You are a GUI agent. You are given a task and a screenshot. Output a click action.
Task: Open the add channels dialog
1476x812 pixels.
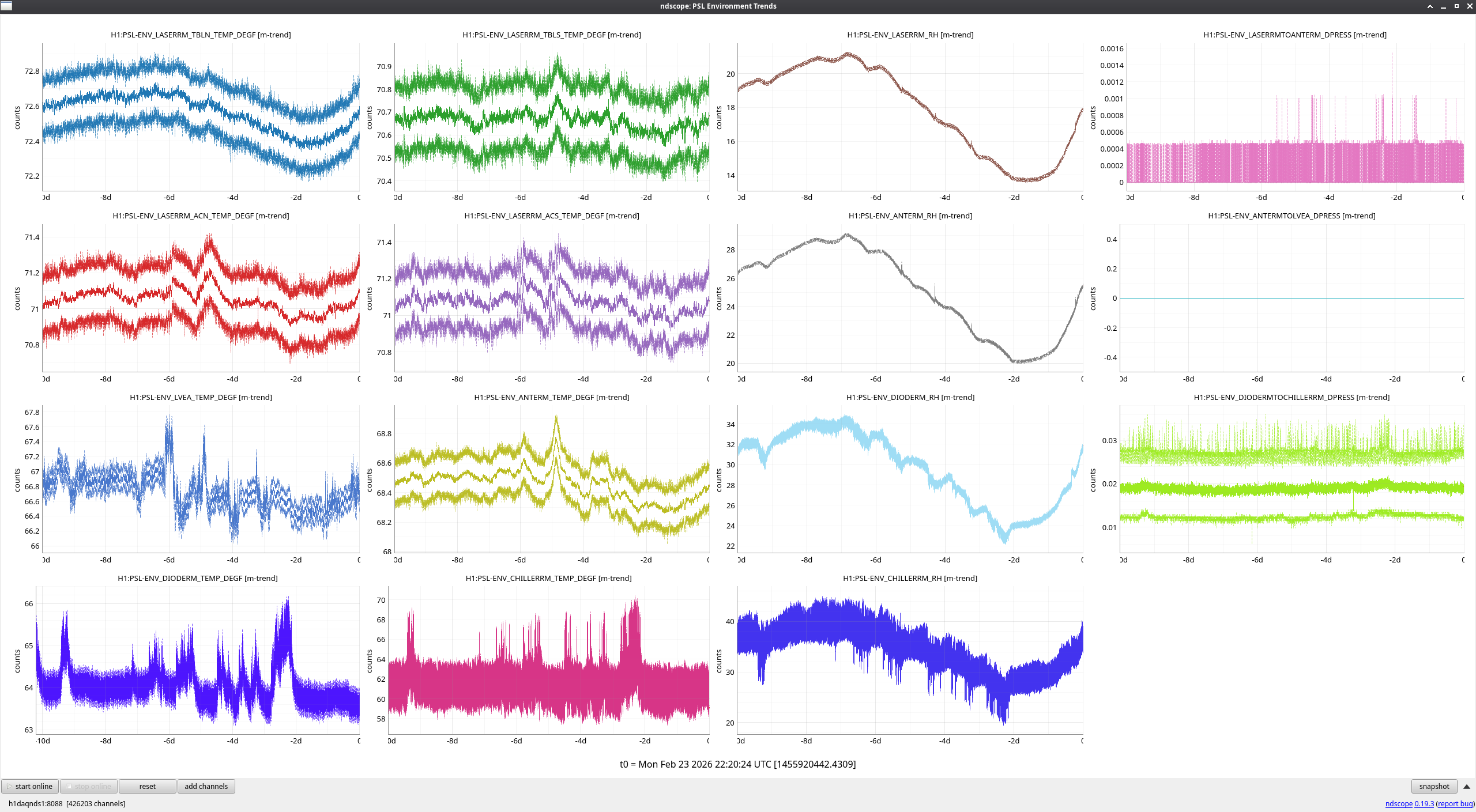pyautogui.click(x=206, y=786)
